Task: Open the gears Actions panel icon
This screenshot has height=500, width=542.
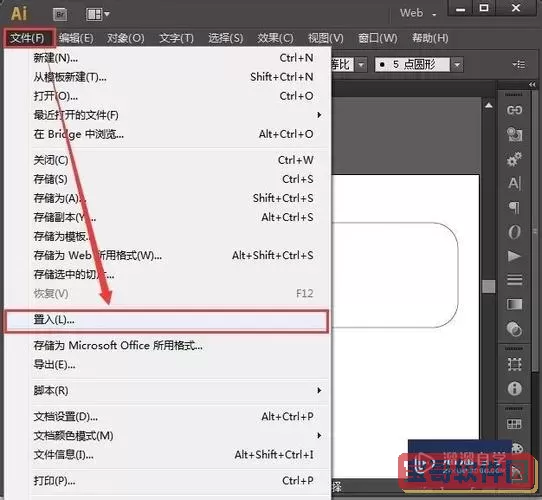Action: pyautogui.click(x=514, y=159)
